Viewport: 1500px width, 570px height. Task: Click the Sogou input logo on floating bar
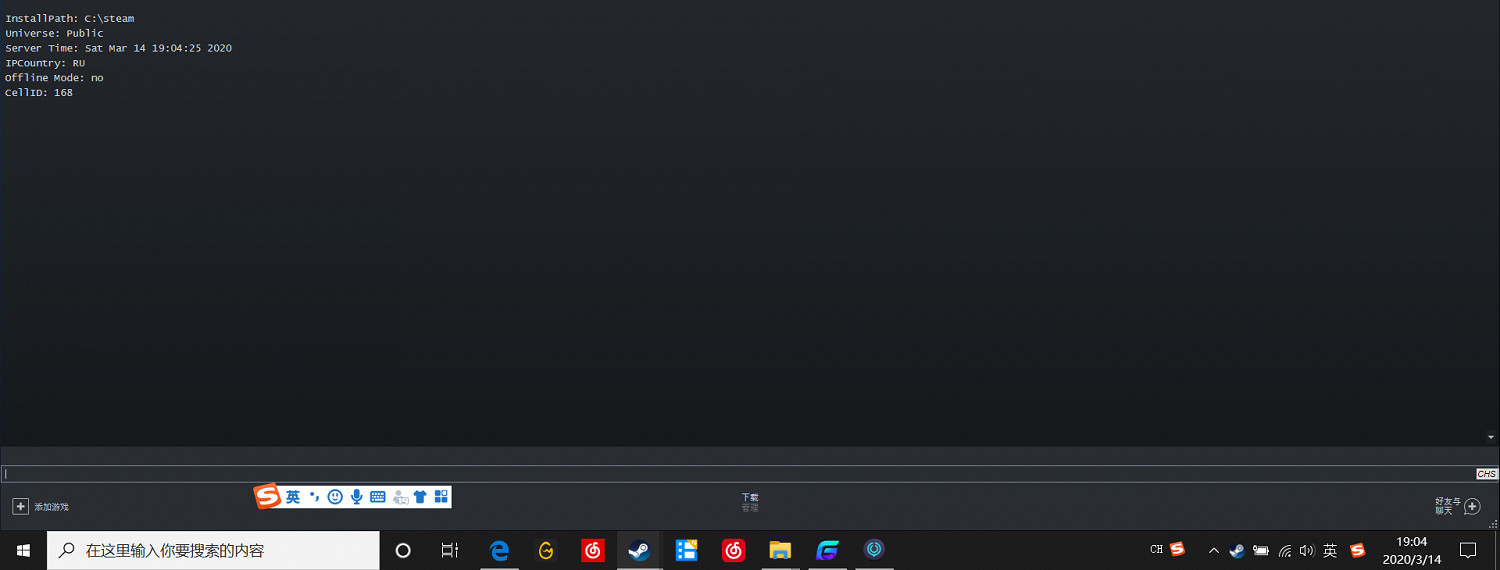pos(267,496)
